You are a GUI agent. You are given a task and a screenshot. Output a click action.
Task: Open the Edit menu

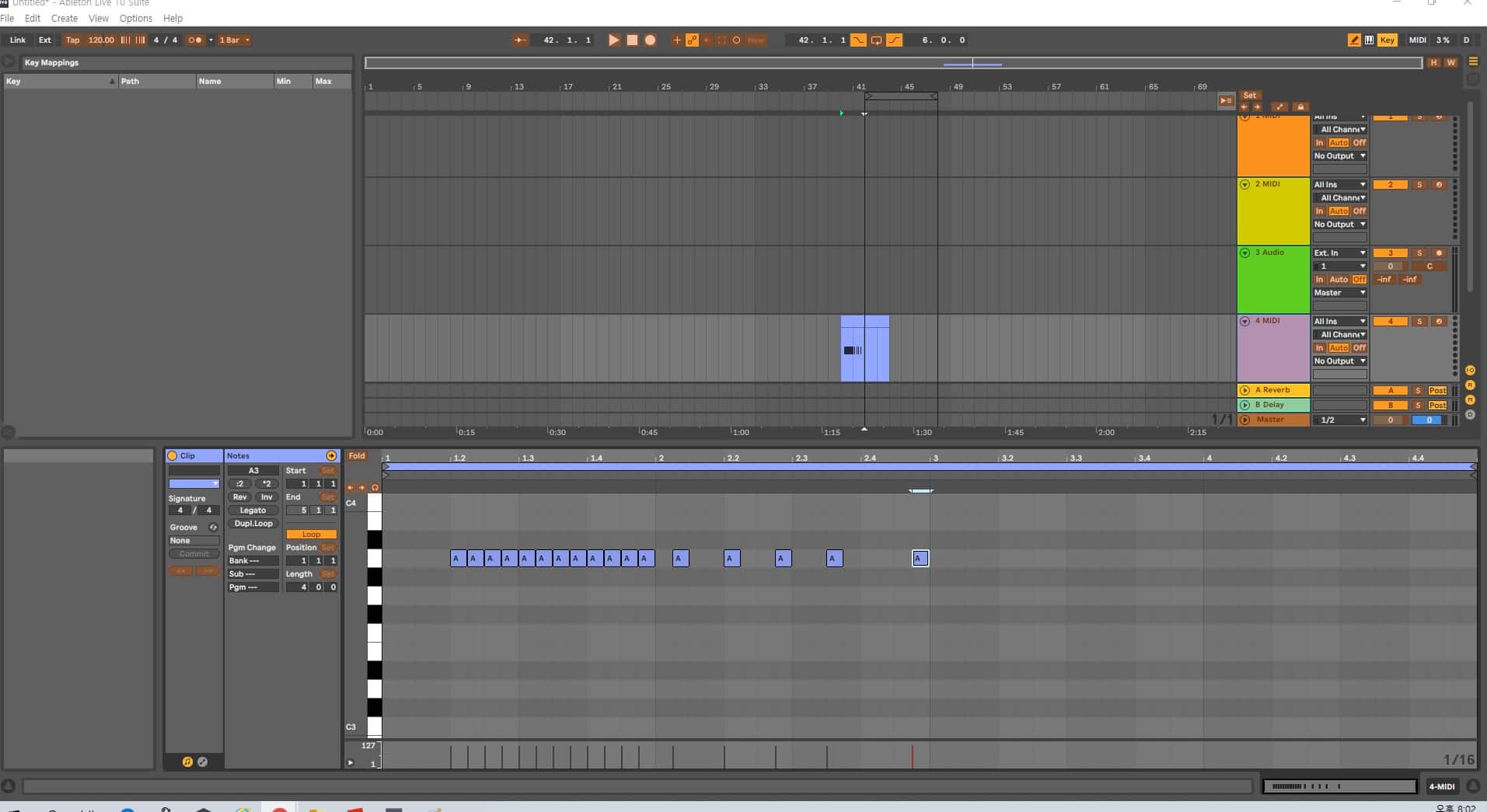[x=32, y=18]
